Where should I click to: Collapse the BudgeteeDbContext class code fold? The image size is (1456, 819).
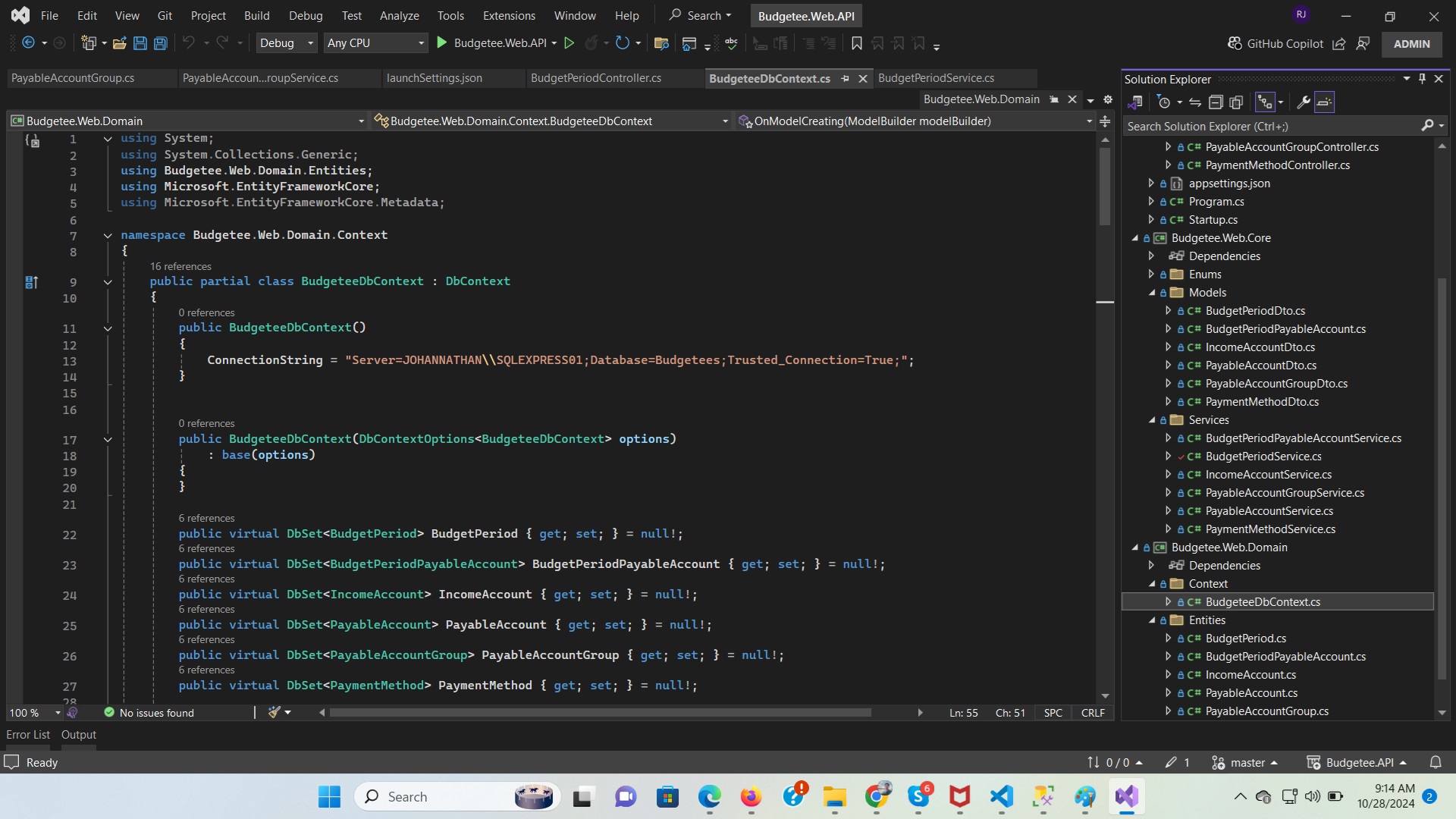click(108, 282)
